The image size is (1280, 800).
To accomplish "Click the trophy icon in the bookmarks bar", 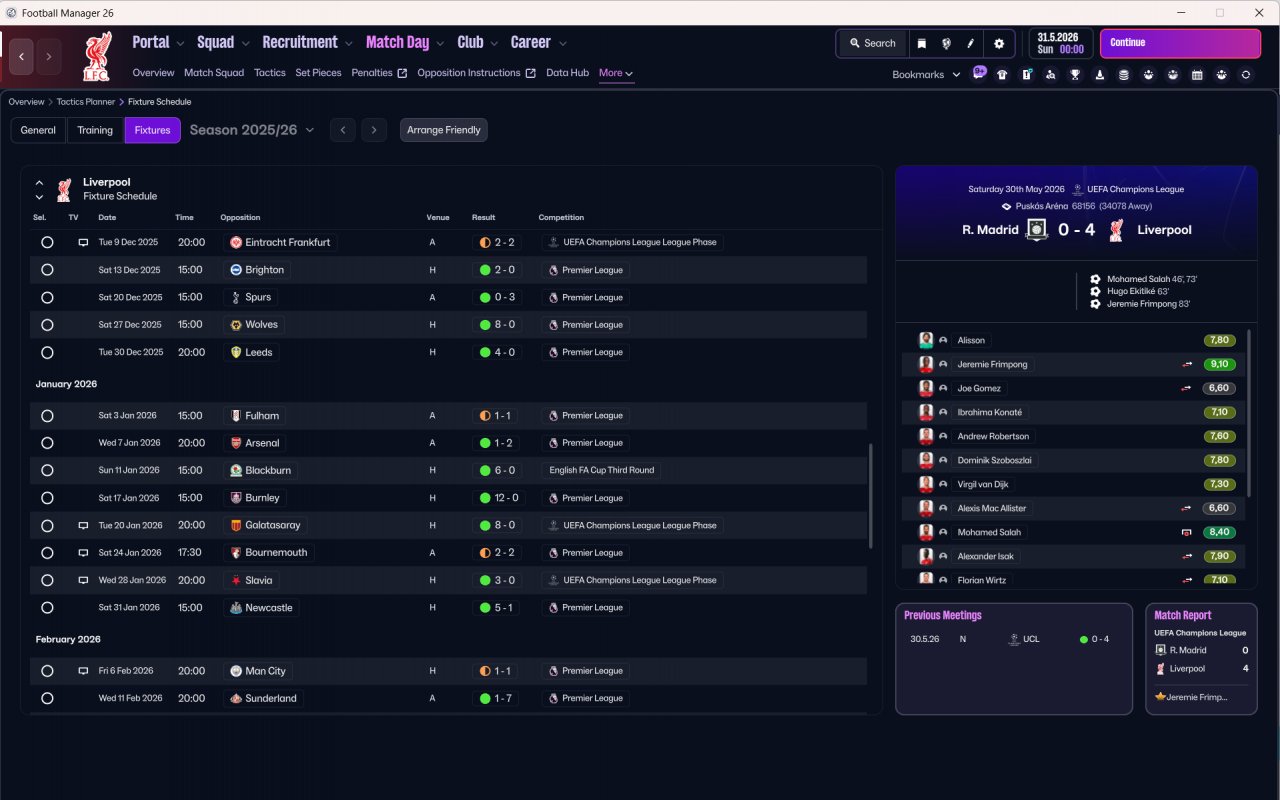I will (x=1075, y=74).
